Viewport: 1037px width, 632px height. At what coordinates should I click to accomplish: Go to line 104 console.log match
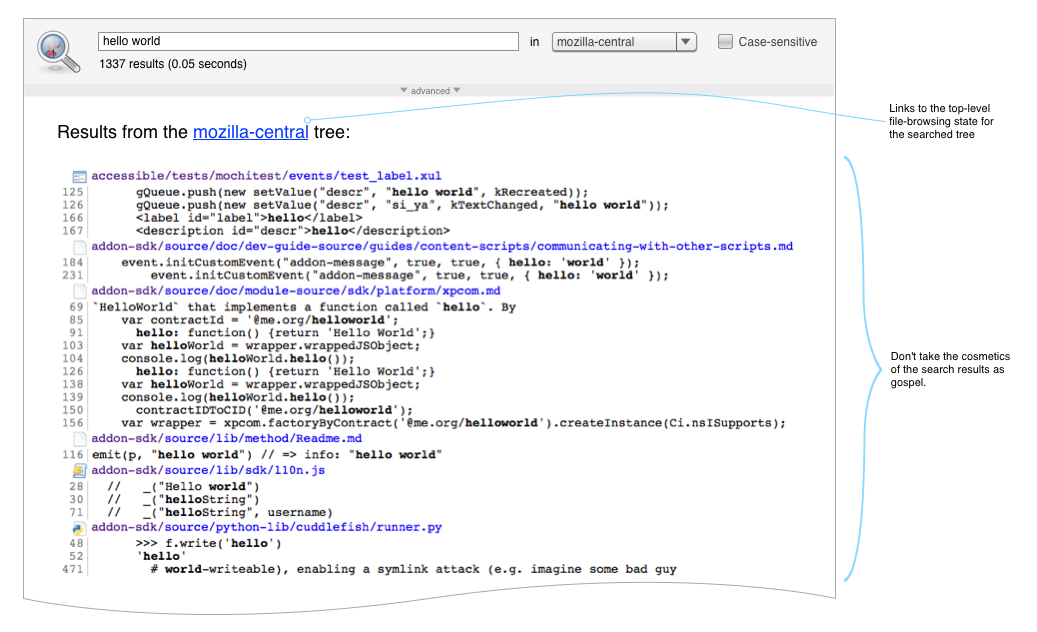pyautogui.click(x=73, y=359)
